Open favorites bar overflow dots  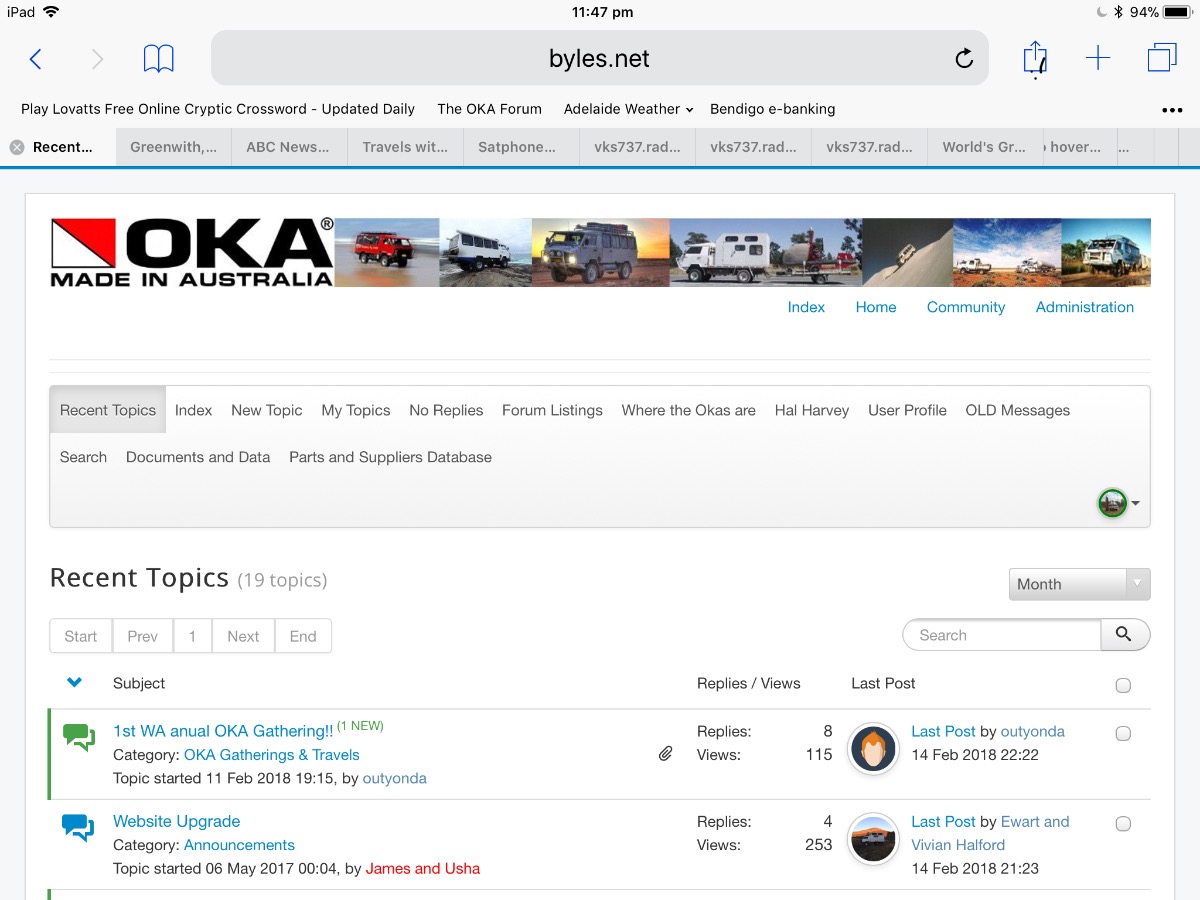click(x=1172, y=110)
